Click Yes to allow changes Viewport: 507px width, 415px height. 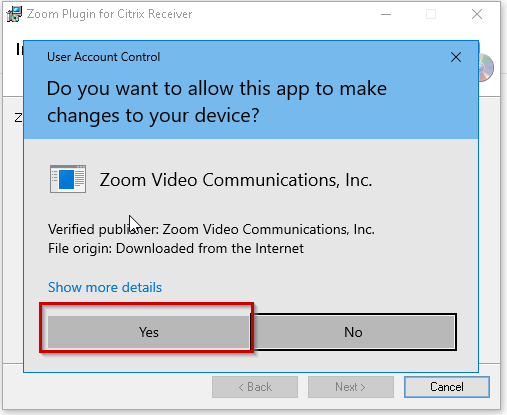point(149,332)
